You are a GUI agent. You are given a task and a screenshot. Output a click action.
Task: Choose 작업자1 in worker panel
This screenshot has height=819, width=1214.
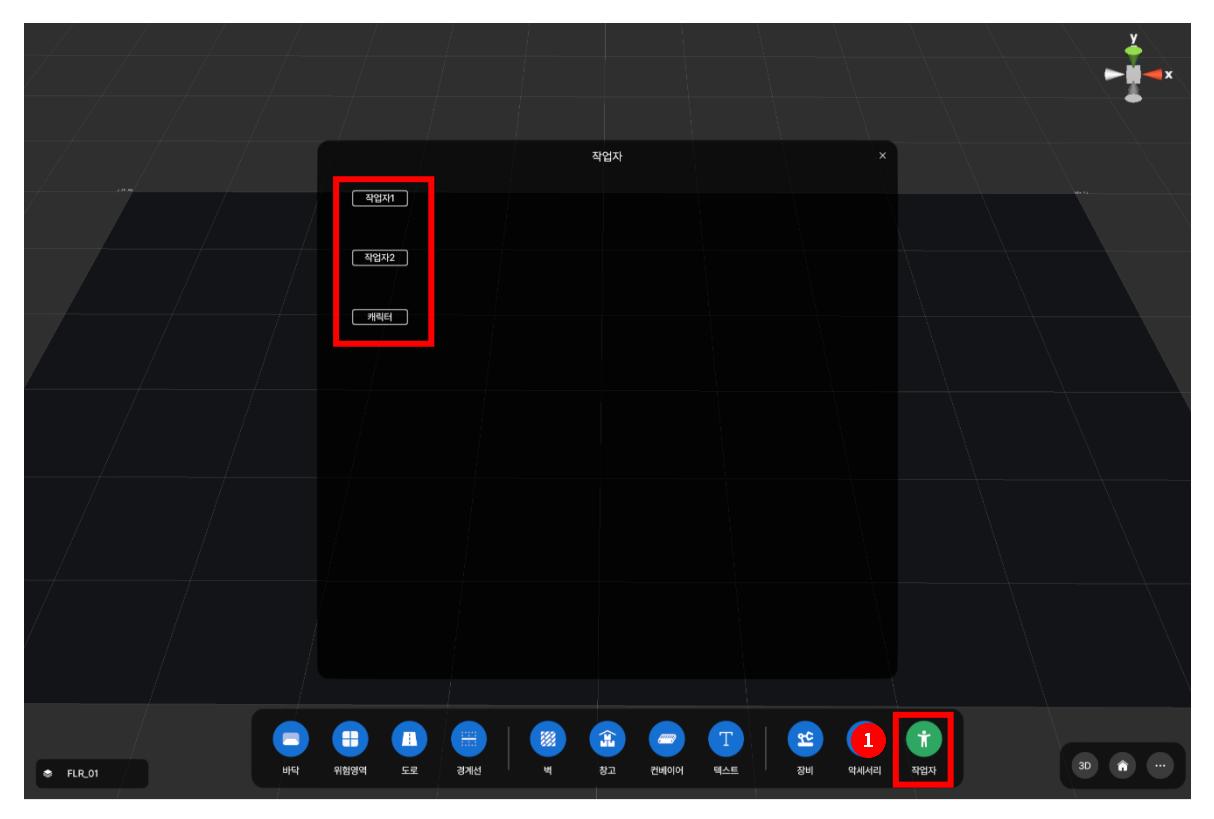pyautogui.click(x=380, y=199)
